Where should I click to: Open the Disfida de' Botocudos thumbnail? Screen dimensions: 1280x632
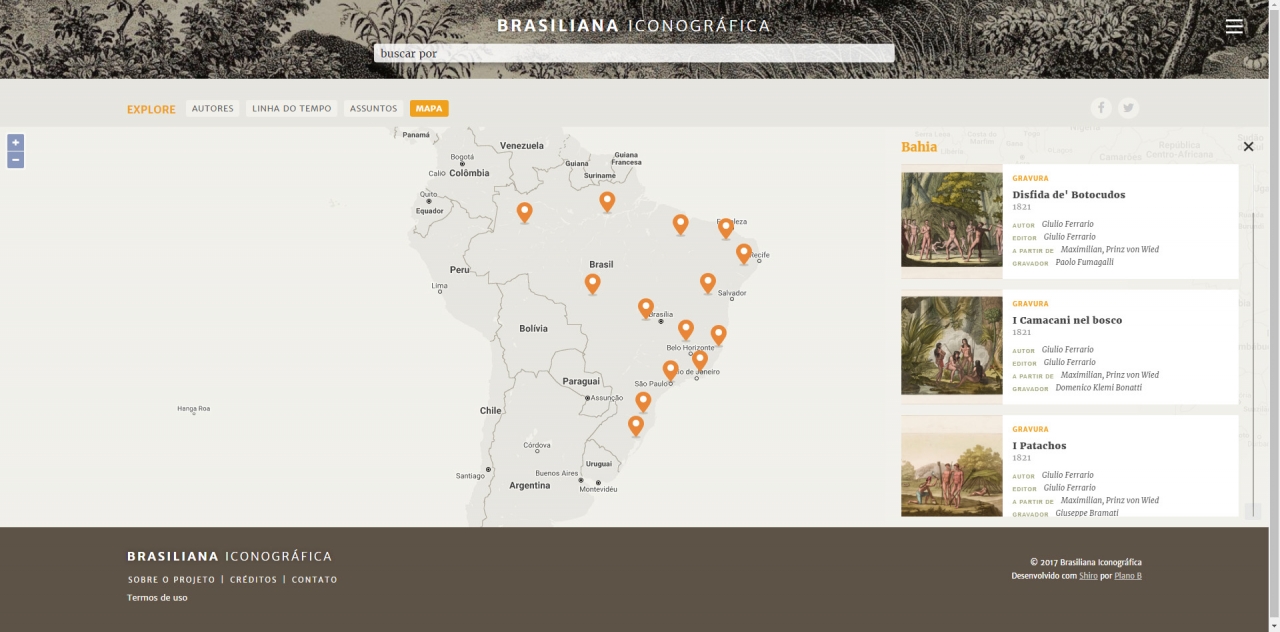(x=951, y=220)
